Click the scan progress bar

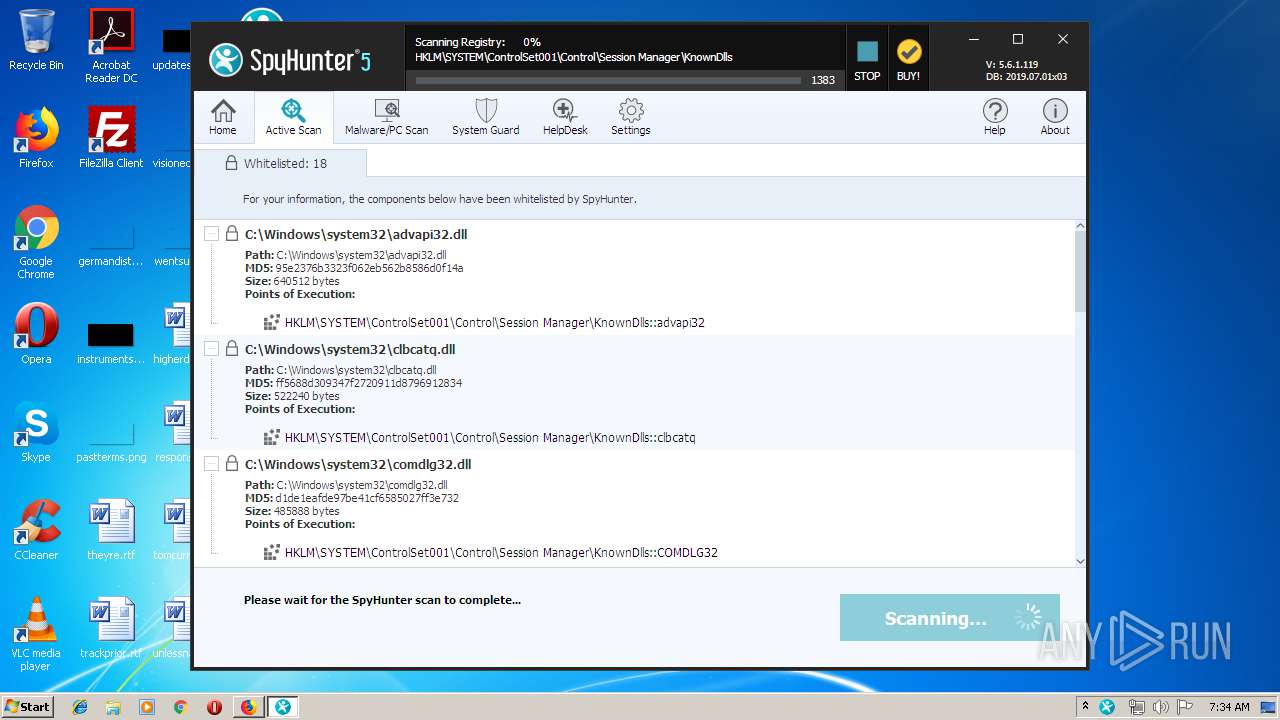[608, 80]
